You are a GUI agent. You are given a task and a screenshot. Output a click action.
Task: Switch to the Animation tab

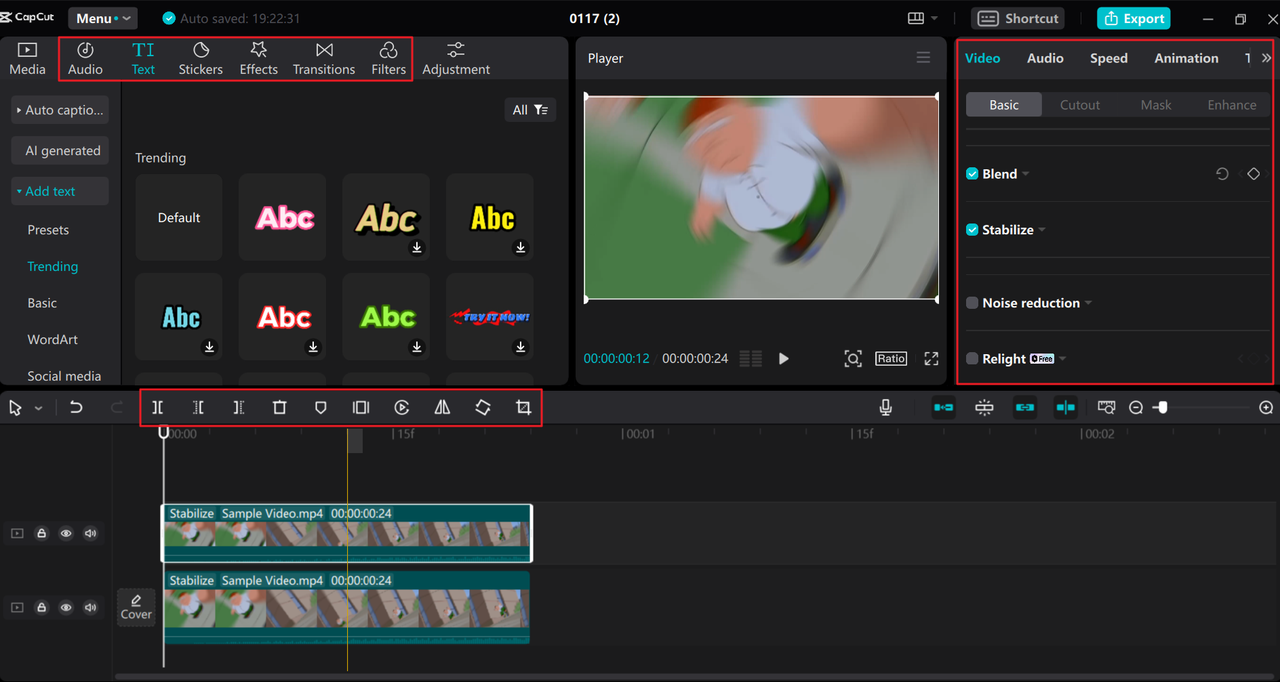pyautogui.click(x=1186, y=58)
